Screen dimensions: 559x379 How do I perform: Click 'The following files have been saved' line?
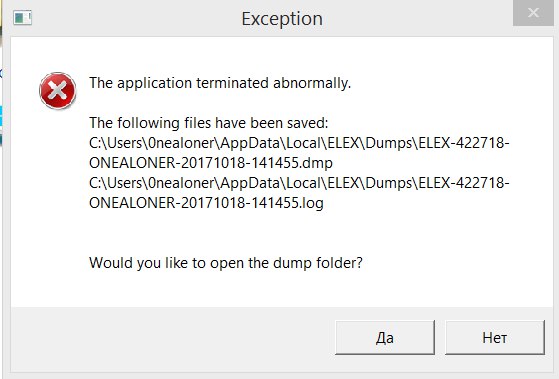pos(209,123)
